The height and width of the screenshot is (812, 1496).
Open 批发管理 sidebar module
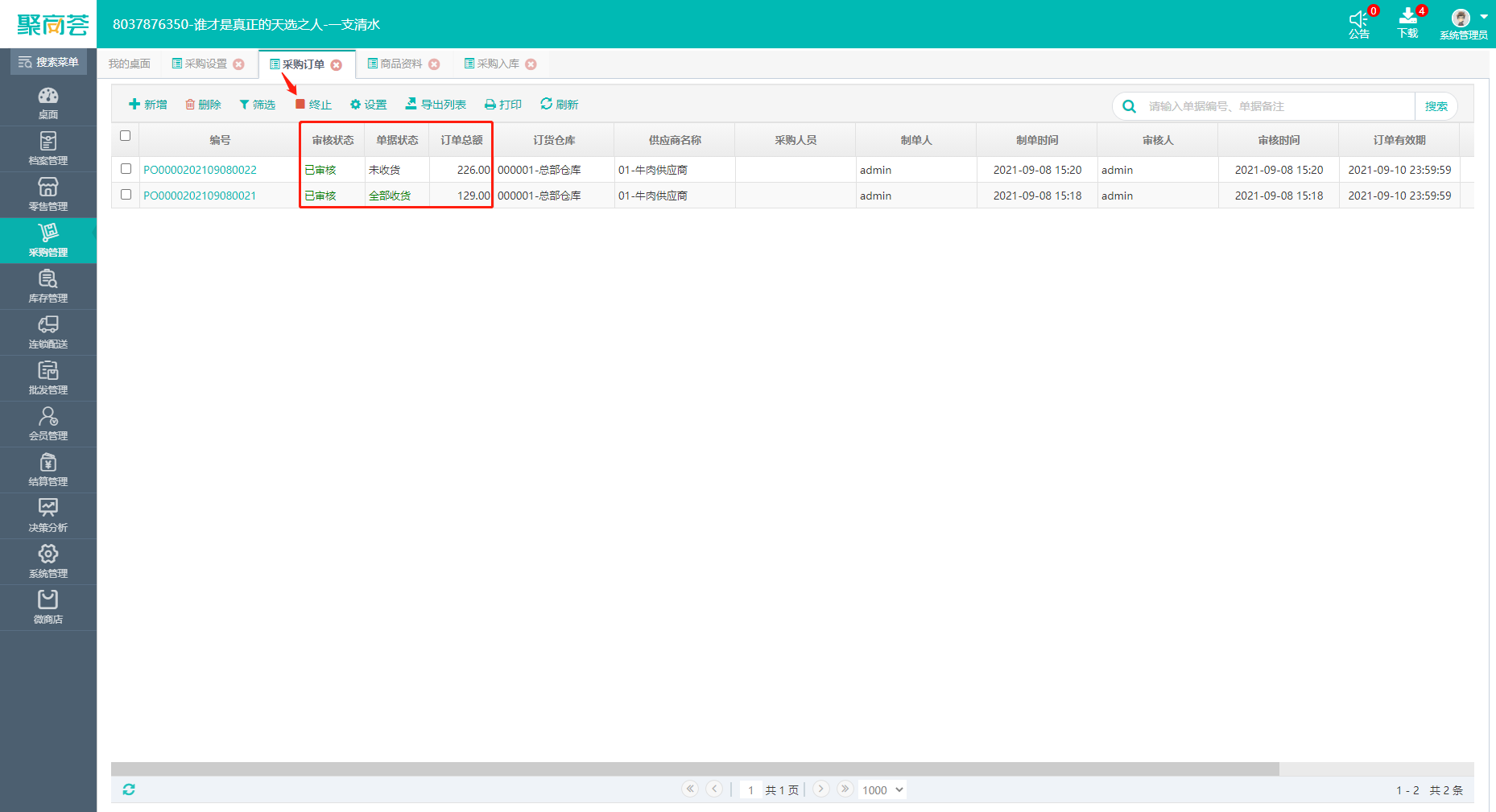pos(48,378)
